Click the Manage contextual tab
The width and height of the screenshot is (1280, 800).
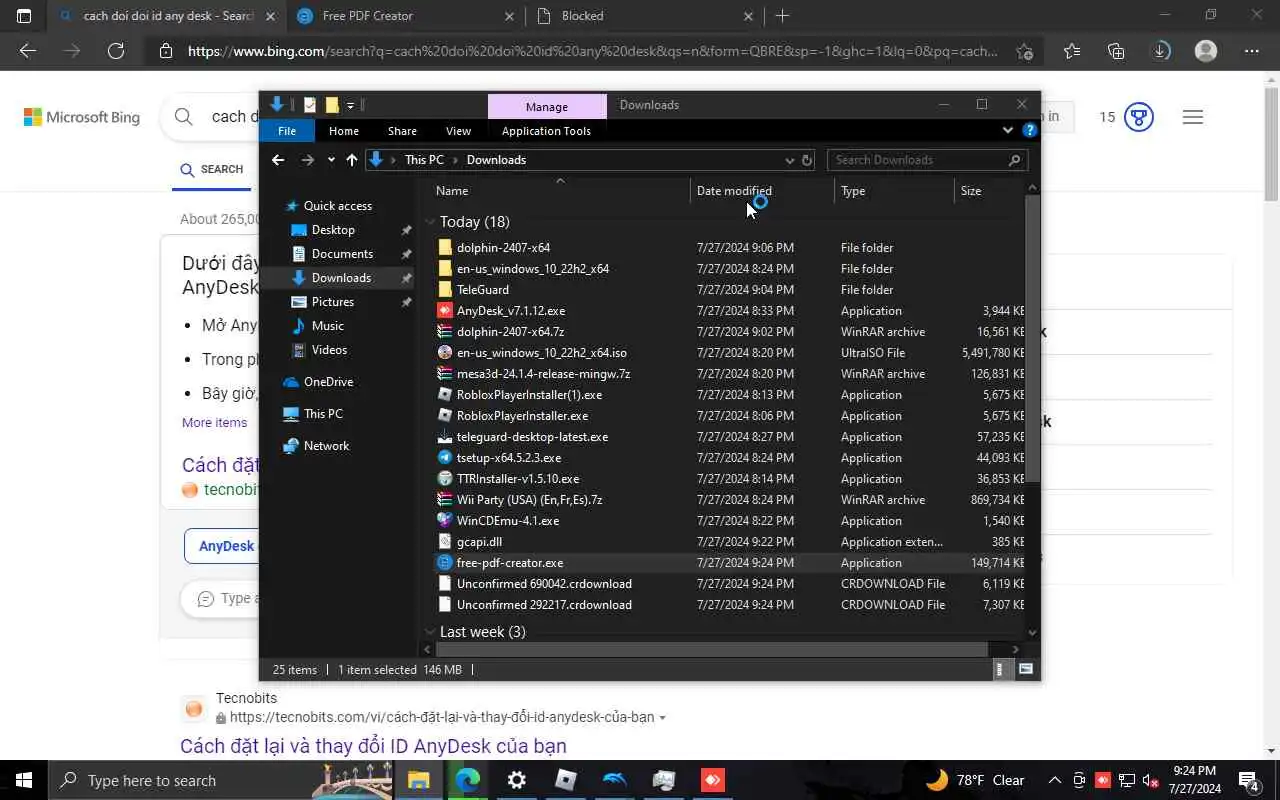[x=547, y=107]
